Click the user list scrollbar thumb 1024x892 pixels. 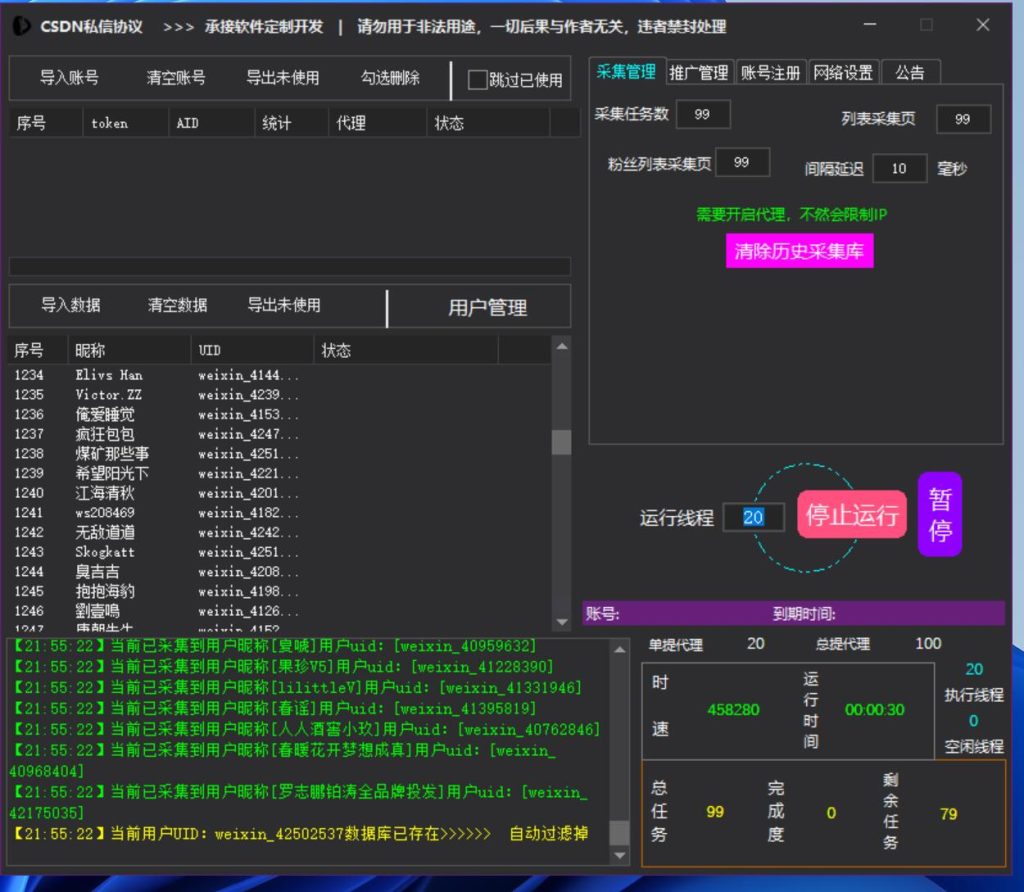coord(562,442)
